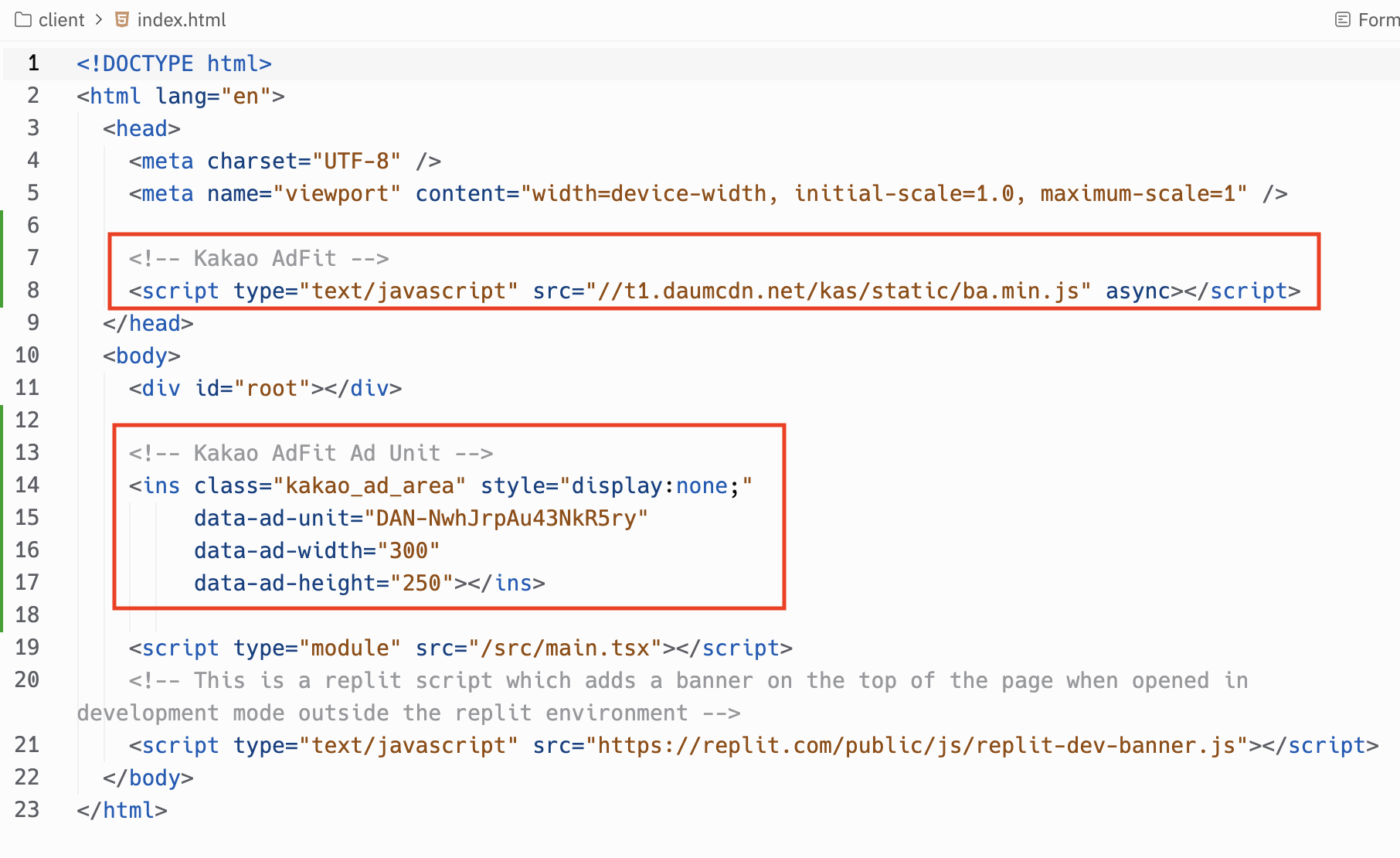Image resolution: width=1400 pixels, height=858 pixels.
Task: Click the closing </ins> tag
Action: click(x=506, y=583)
